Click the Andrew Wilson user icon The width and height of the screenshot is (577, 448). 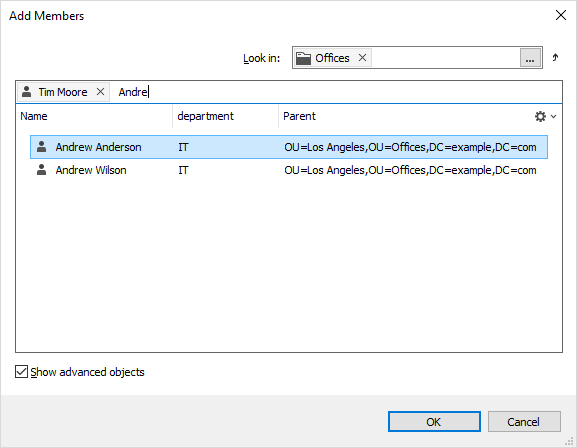42,170
